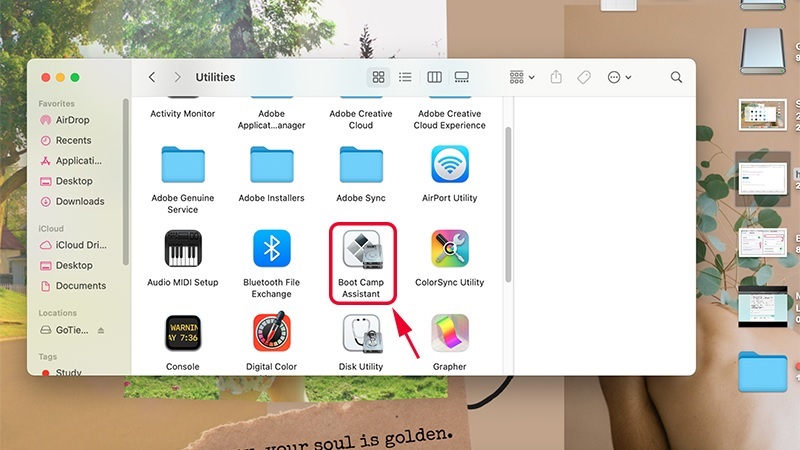
Task: Switch to list view
Action: [x=405, y=77]
